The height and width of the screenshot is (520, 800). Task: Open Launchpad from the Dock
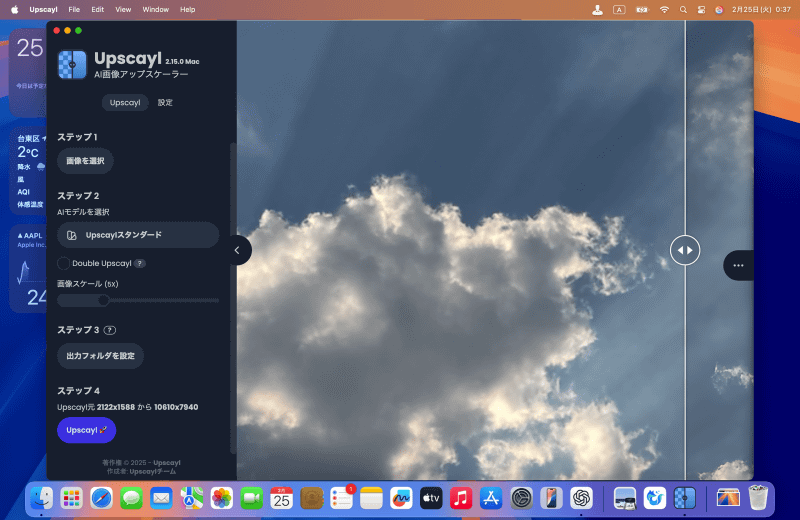click(71, 498)
